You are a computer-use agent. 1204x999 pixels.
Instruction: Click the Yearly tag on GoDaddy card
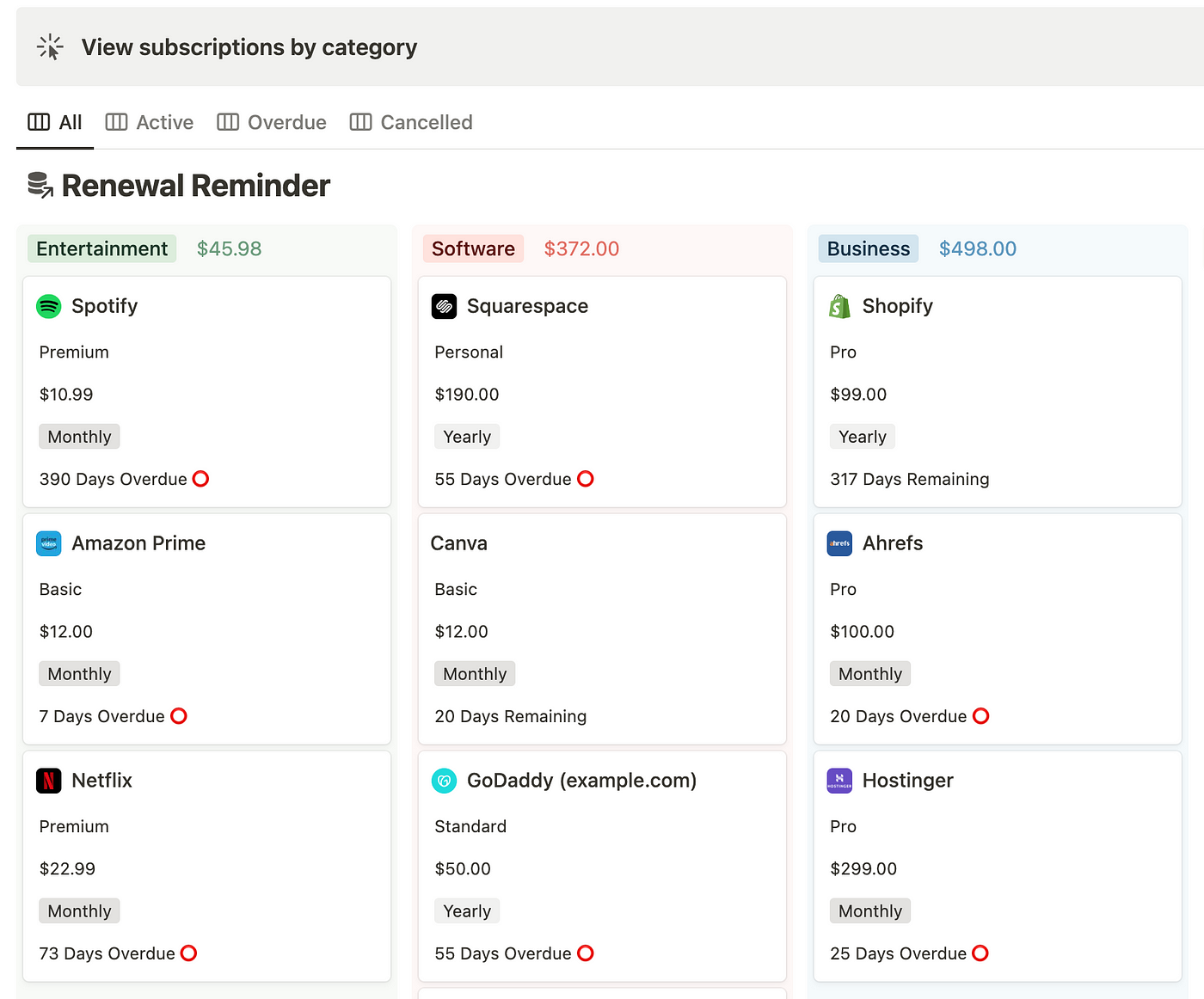(467, 911)
